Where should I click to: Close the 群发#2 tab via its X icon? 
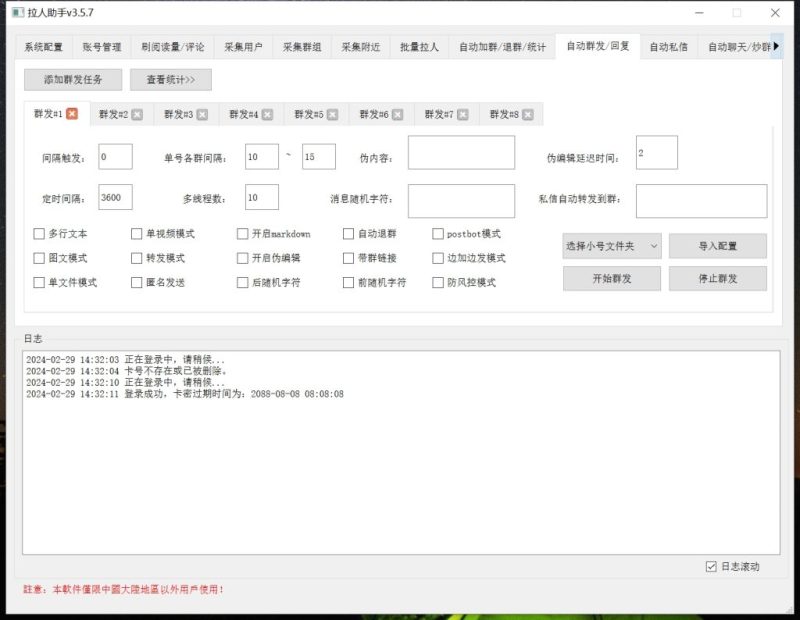135,114
